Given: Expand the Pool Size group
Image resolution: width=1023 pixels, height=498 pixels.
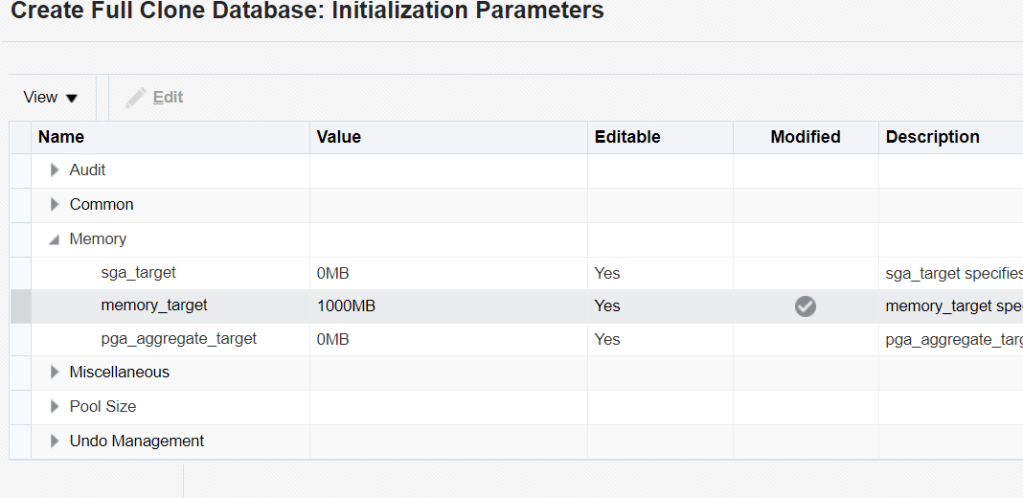Looking at the screenshot, I should tap(55, 407).
